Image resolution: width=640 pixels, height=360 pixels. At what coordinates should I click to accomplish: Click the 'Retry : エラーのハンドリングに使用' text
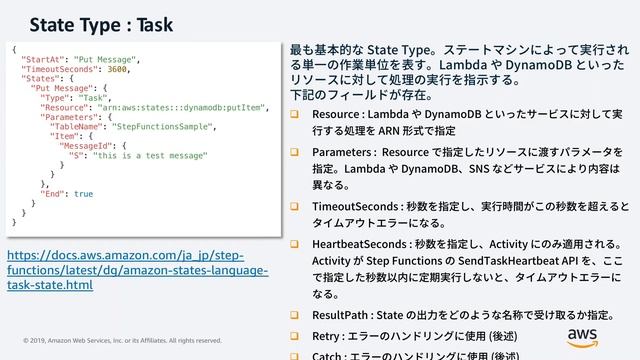tap(415, 336)
